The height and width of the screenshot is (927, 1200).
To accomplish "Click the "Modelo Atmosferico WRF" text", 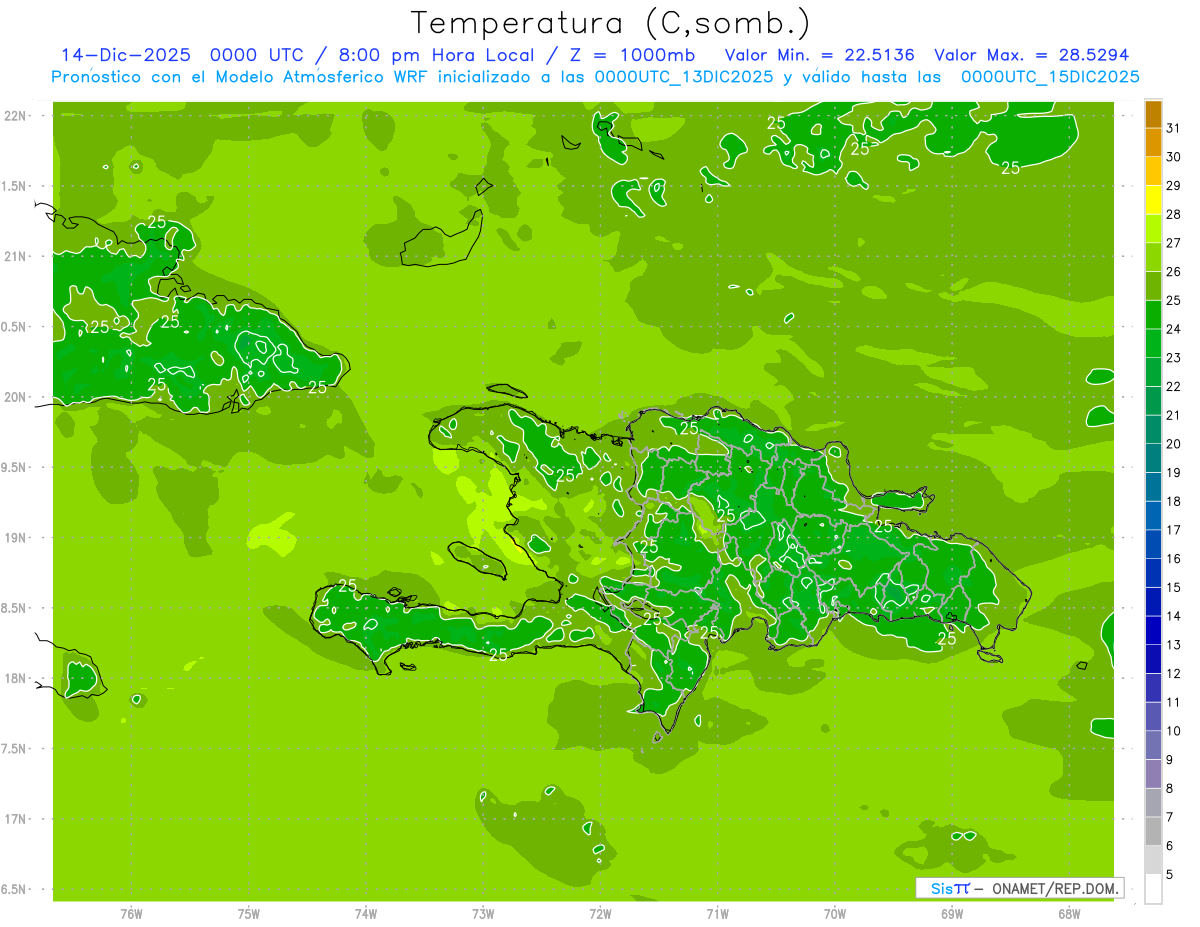I will 322,77.
